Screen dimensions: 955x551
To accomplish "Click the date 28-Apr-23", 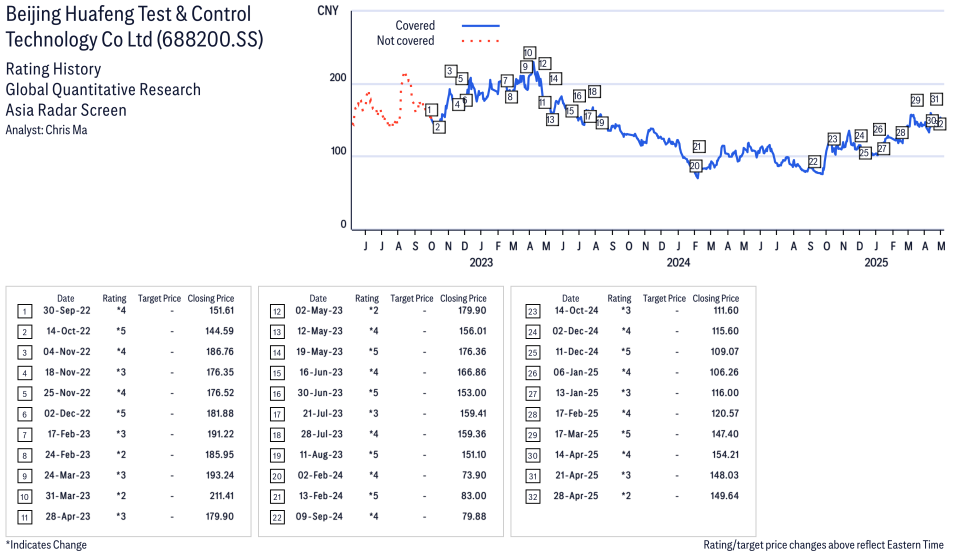I will coord(68,516).
